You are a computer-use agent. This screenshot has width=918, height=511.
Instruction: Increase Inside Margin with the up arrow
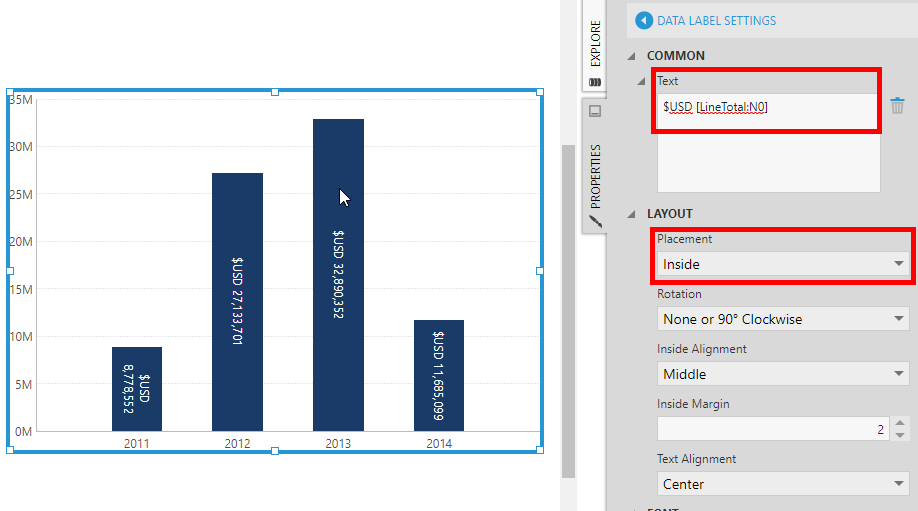pos(900,423)
